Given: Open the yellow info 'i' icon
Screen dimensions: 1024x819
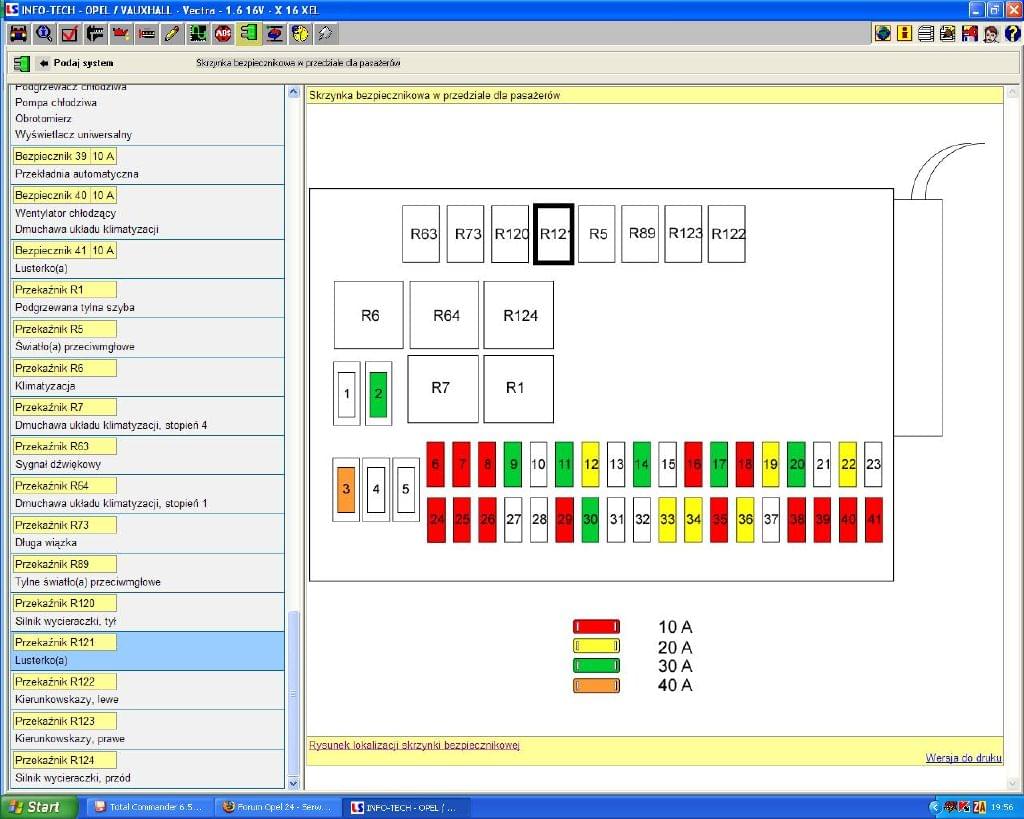Looking at the screenshot, I should [904, 33].
